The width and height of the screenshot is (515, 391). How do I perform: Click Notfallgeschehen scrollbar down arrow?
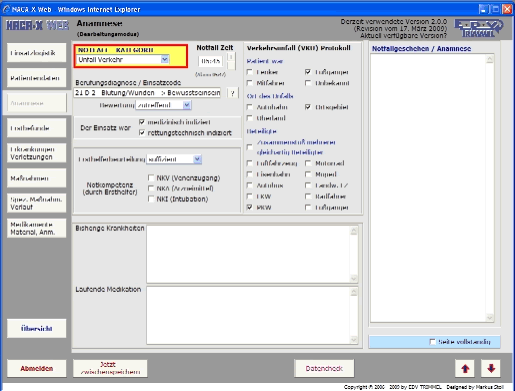tap(490, 318)
